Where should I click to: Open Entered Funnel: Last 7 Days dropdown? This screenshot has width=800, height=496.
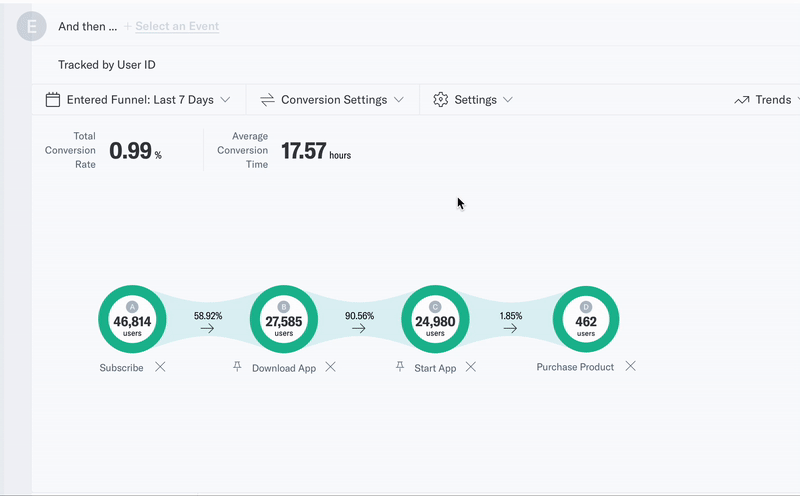pos(138,100)
